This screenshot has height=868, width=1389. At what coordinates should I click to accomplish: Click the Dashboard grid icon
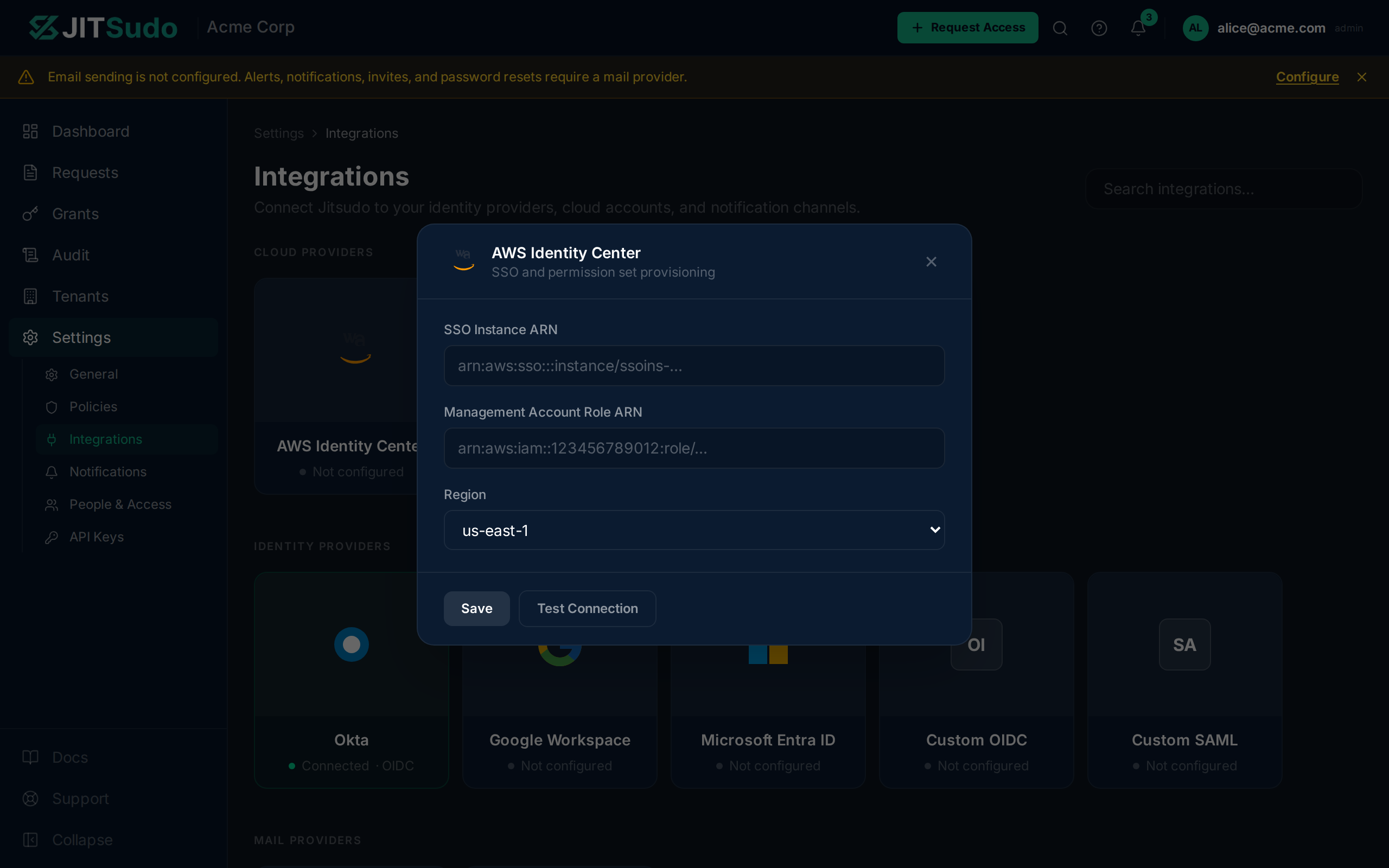click(30, 131)
